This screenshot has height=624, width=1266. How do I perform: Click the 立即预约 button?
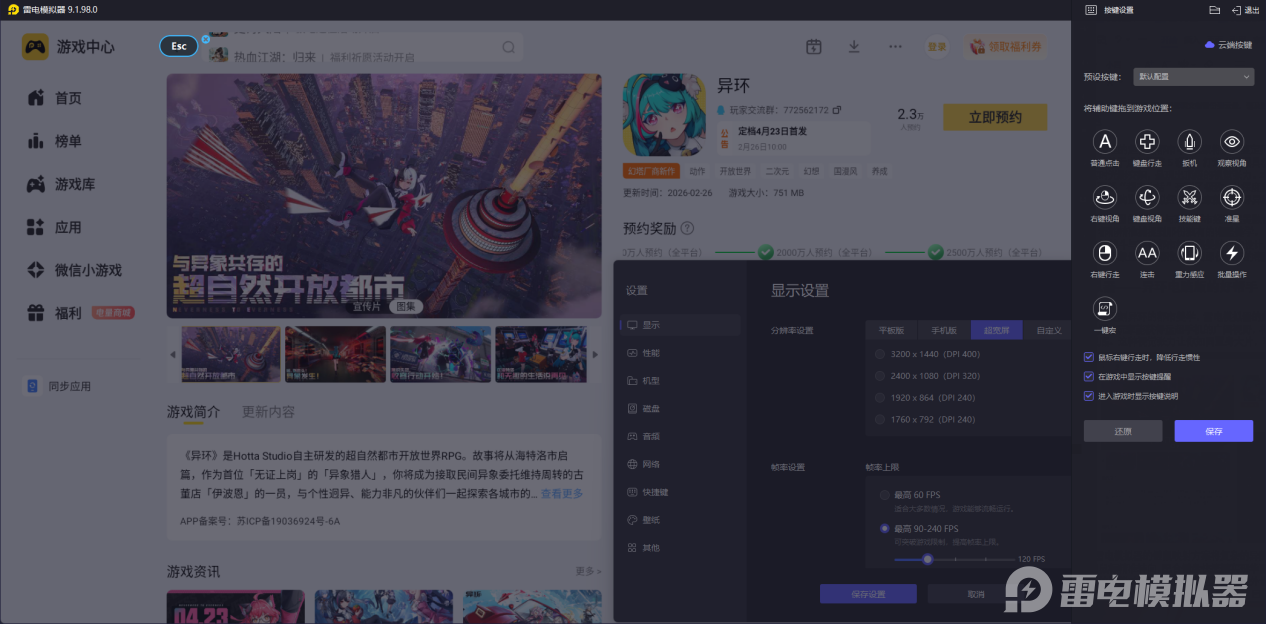pos(995,117)
